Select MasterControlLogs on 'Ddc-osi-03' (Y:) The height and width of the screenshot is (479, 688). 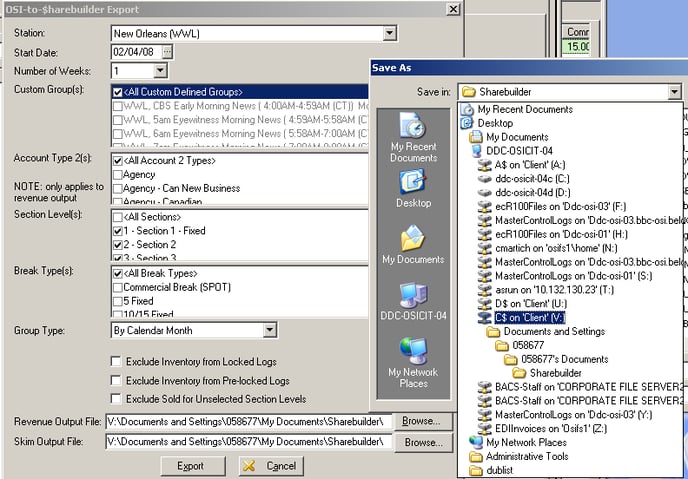pyautogui.click(x=564, y=415)
